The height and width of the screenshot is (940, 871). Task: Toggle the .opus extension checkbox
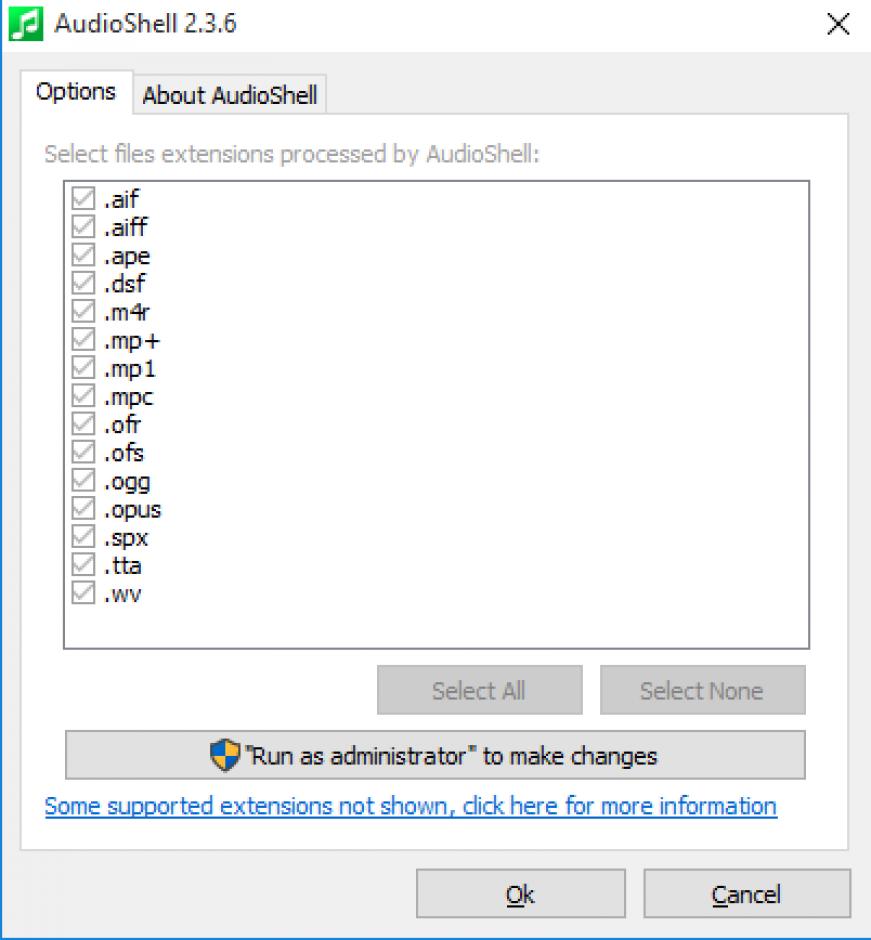coord(83,509)
